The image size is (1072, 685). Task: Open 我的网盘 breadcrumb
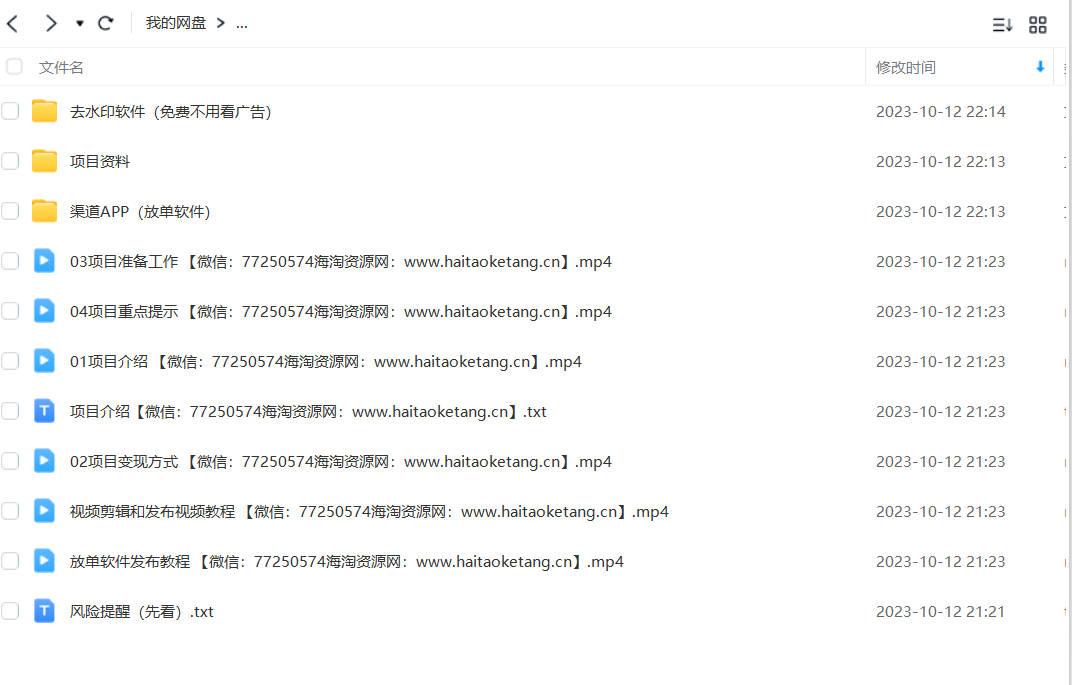(176, 23)
